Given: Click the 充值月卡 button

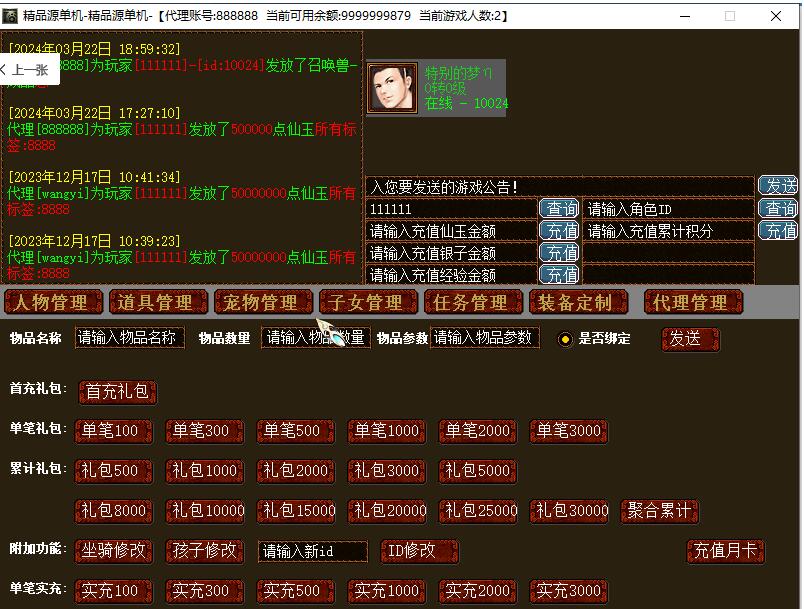Looking at the screenshot, I should 727,551.
